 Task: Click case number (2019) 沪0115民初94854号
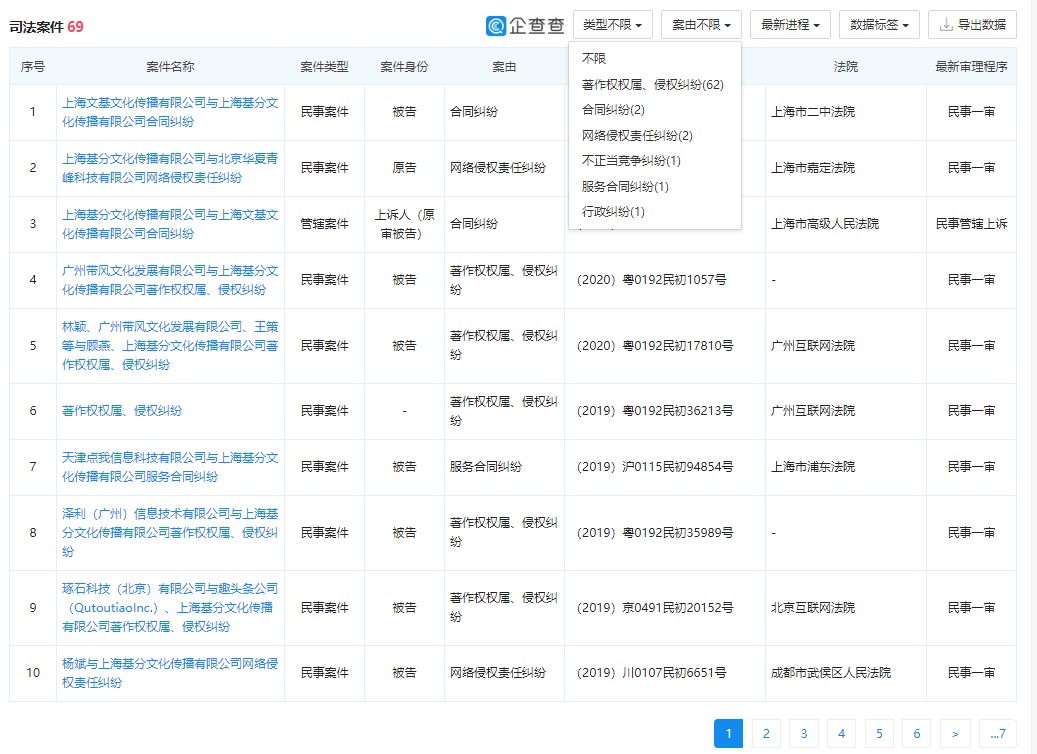tap(655, 467)
